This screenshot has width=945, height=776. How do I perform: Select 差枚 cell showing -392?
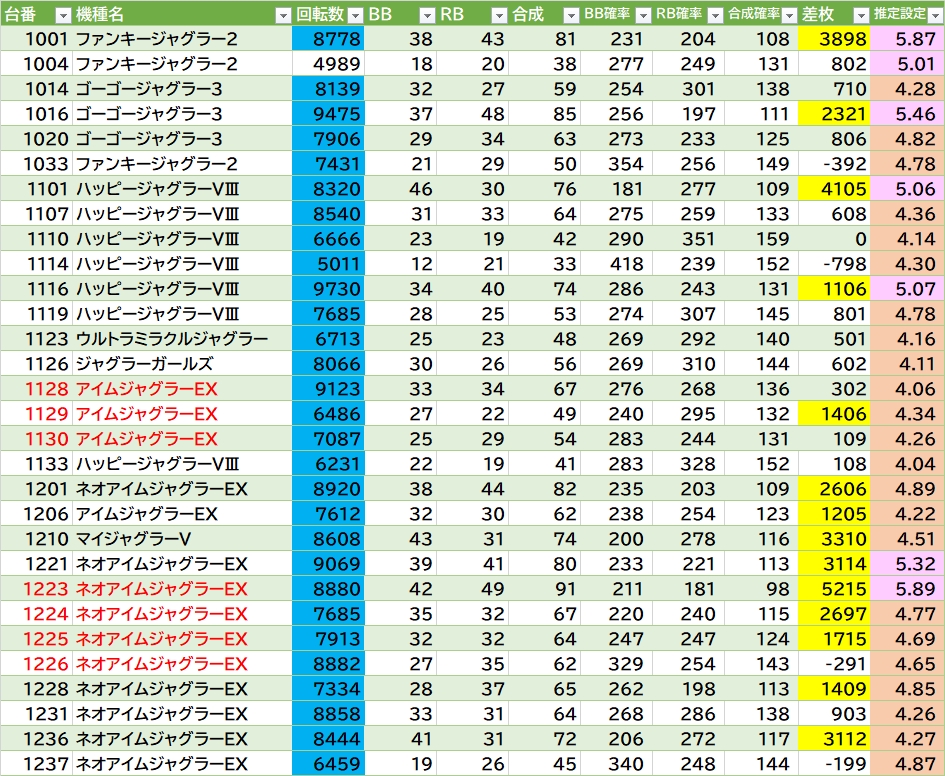[x=834, y=164]
